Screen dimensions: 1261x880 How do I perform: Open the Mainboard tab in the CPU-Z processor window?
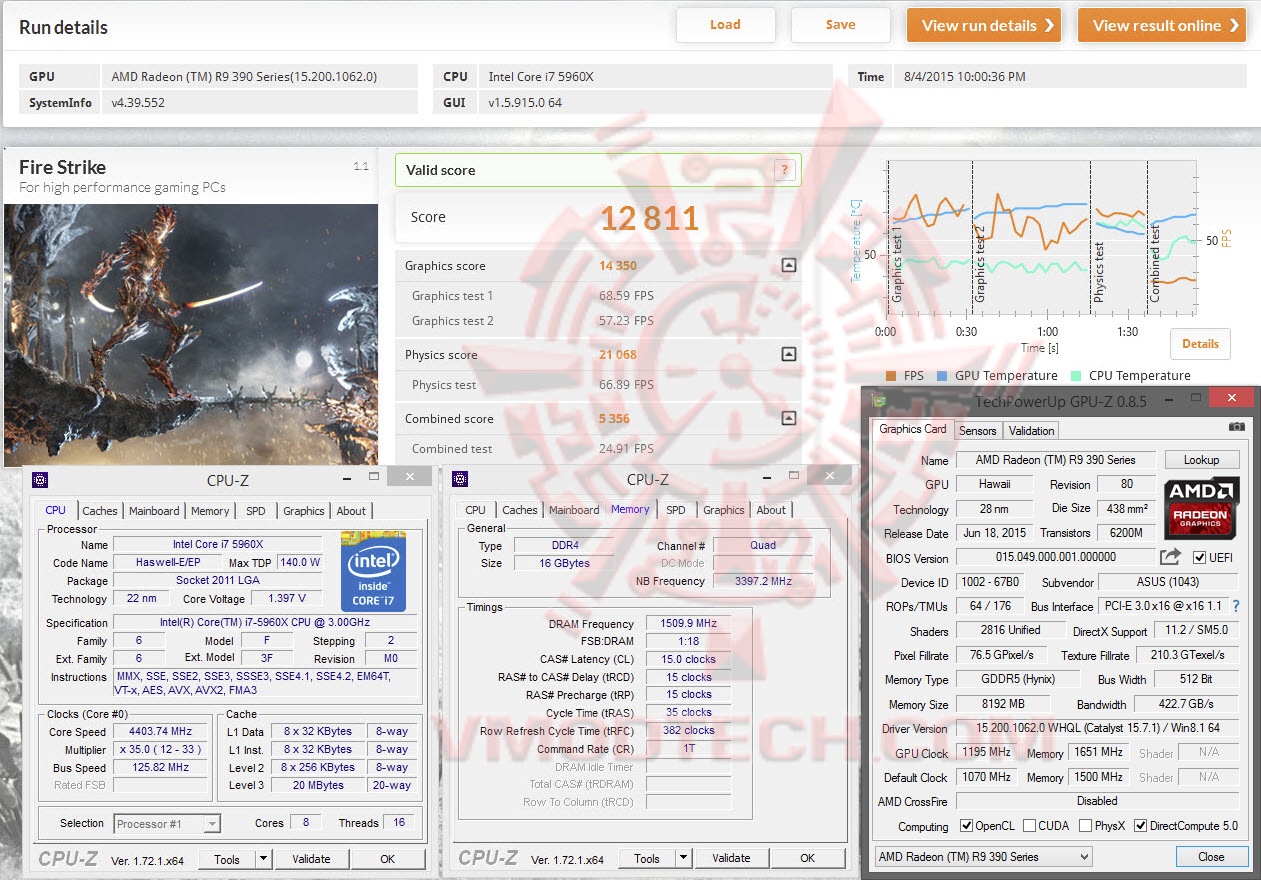tap(154, 511)
